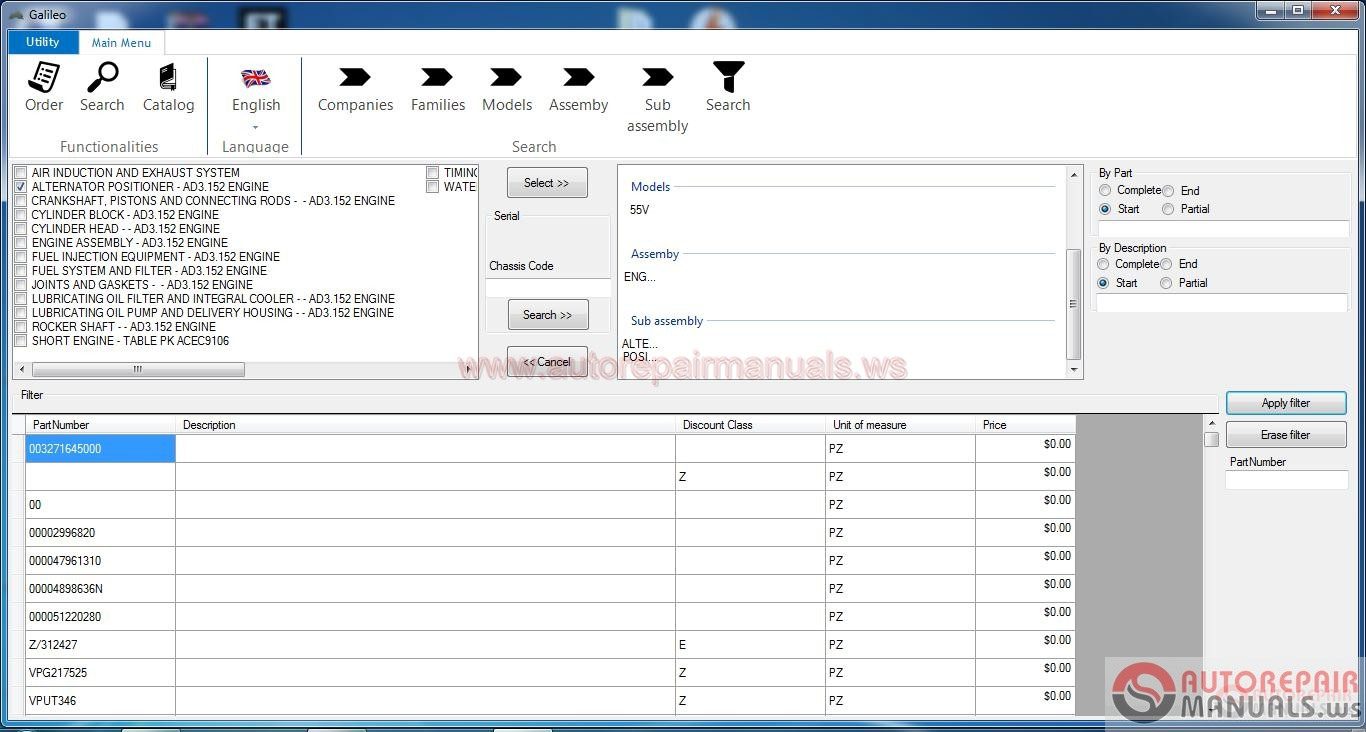Click the Search >> button

[548, 315]
